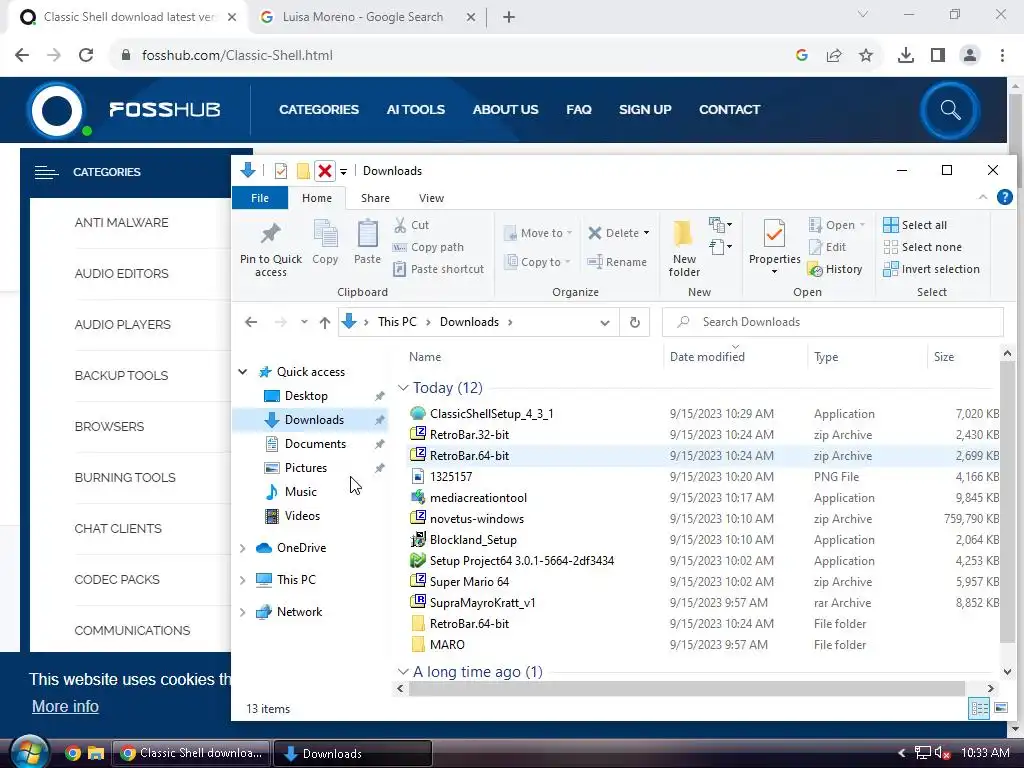
Task: Click Copy path in the ribbon
Action: coord(428,247)
